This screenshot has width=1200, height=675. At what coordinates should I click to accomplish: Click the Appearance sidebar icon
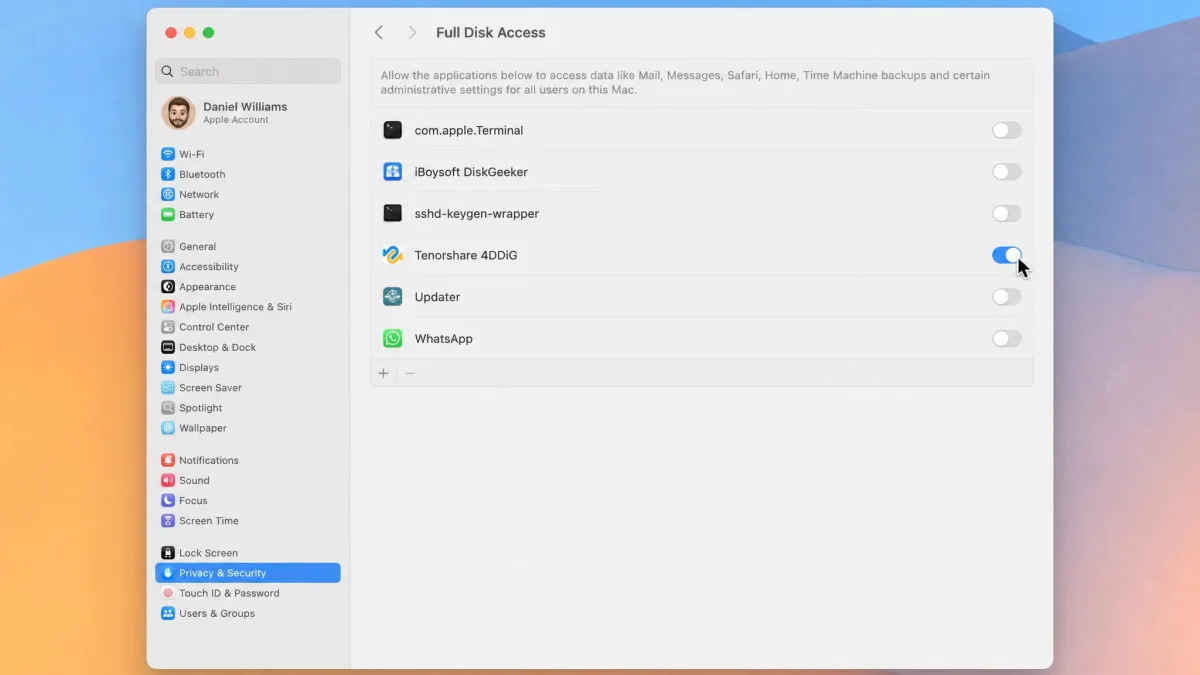coord(168,286)
